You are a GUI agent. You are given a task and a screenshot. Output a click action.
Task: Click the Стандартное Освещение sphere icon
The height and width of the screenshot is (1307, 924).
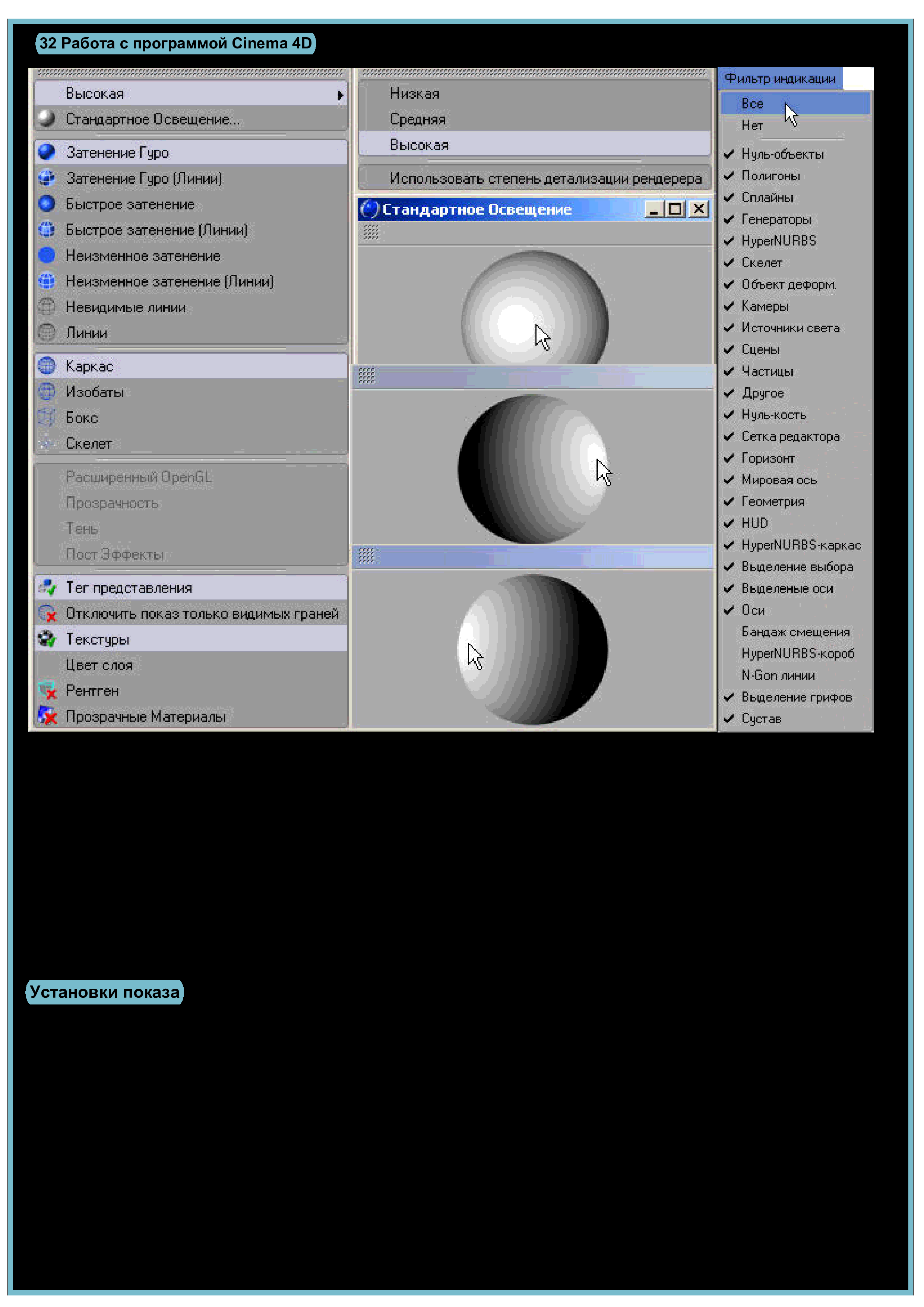coord(47,118)
